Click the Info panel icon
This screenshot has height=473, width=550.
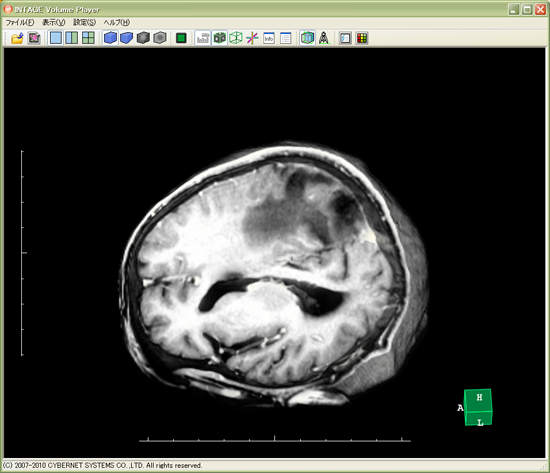tap(269, 38)
